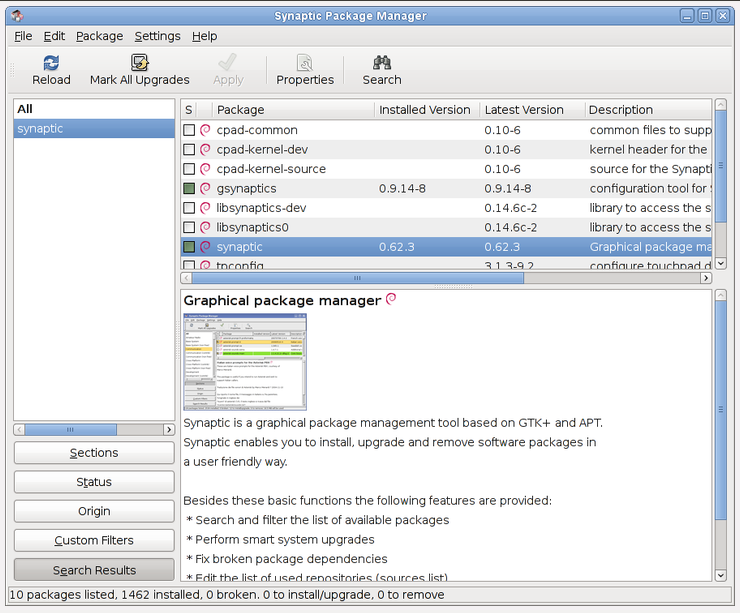The image size is (740, 613).
Task: Open the File menu
Action: (23, 36)
